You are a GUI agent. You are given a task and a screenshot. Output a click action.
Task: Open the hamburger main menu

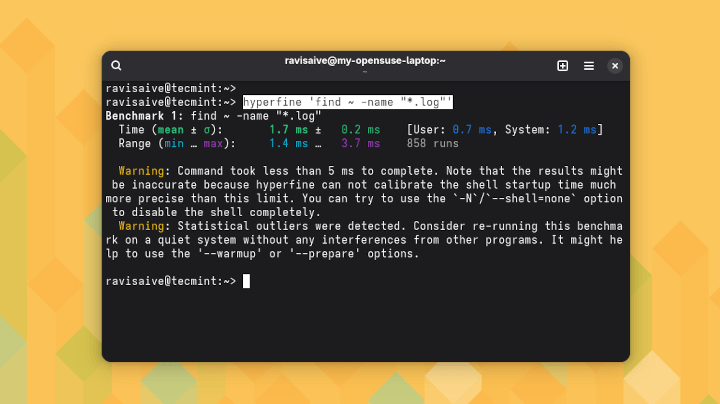pos(589,66)
